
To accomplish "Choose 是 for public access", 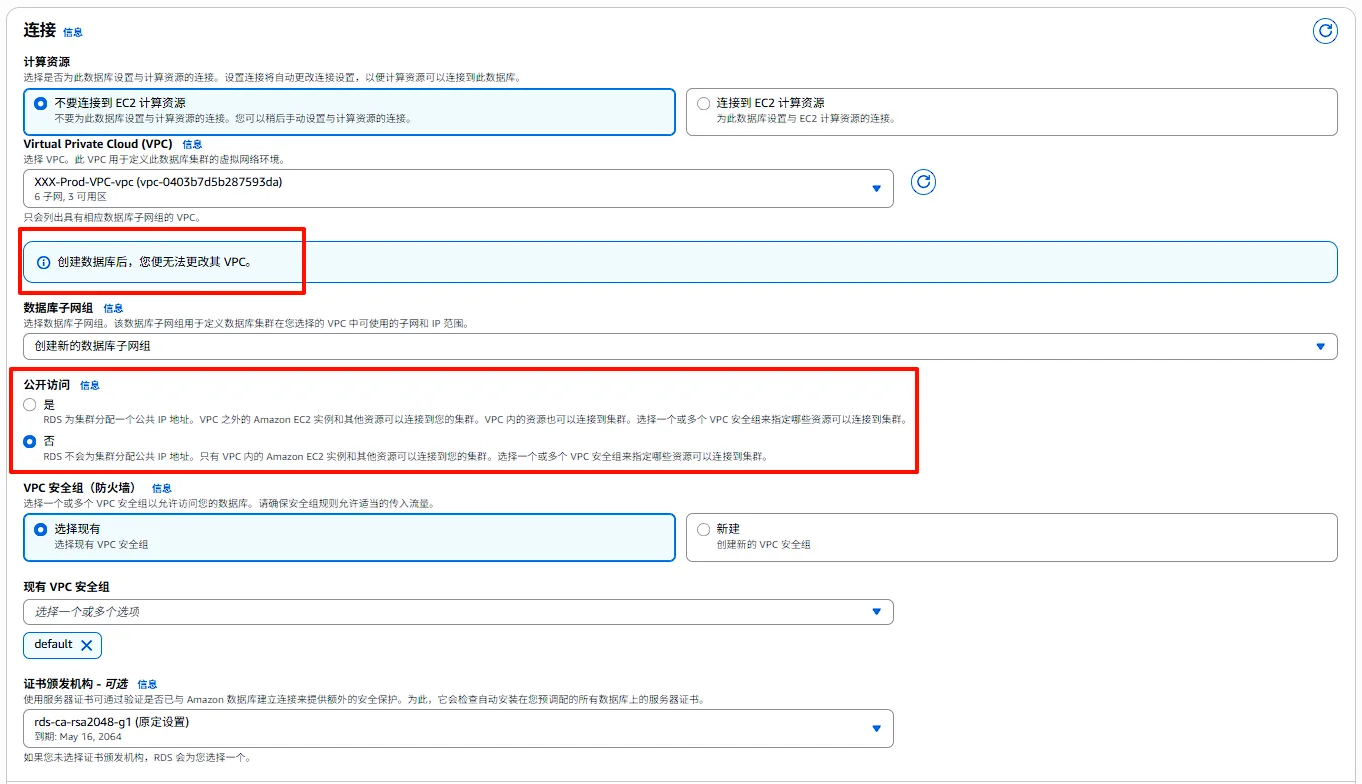I will click(x=30, y=405).
